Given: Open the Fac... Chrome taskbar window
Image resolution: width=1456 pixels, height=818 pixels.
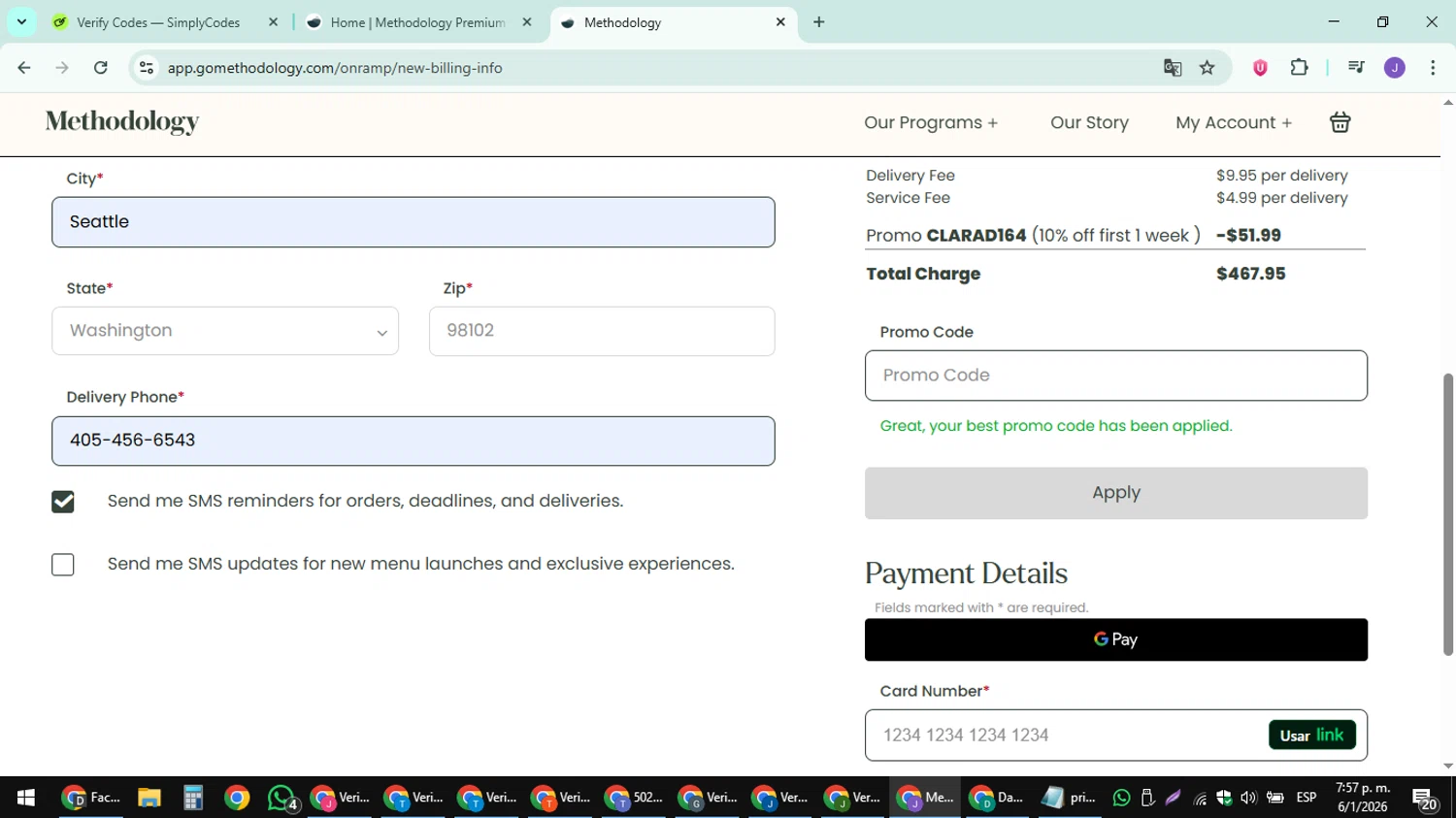Looking at the screenshot, I should 91,798.
